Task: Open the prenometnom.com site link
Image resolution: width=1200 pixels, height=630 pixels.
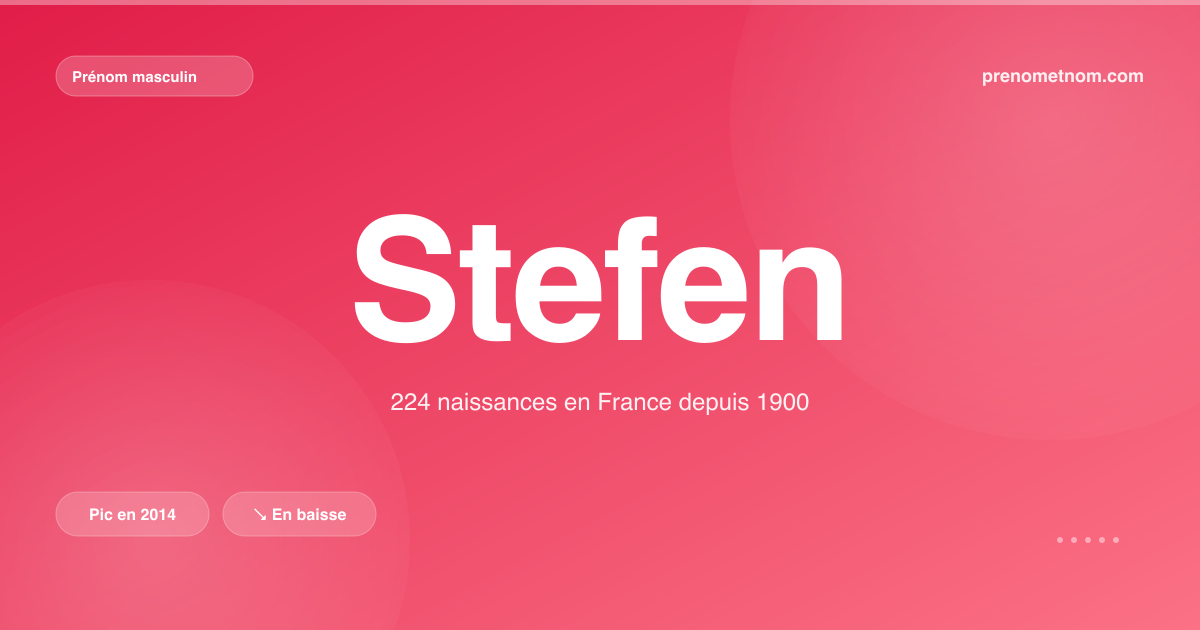Action: [1063, 76]
